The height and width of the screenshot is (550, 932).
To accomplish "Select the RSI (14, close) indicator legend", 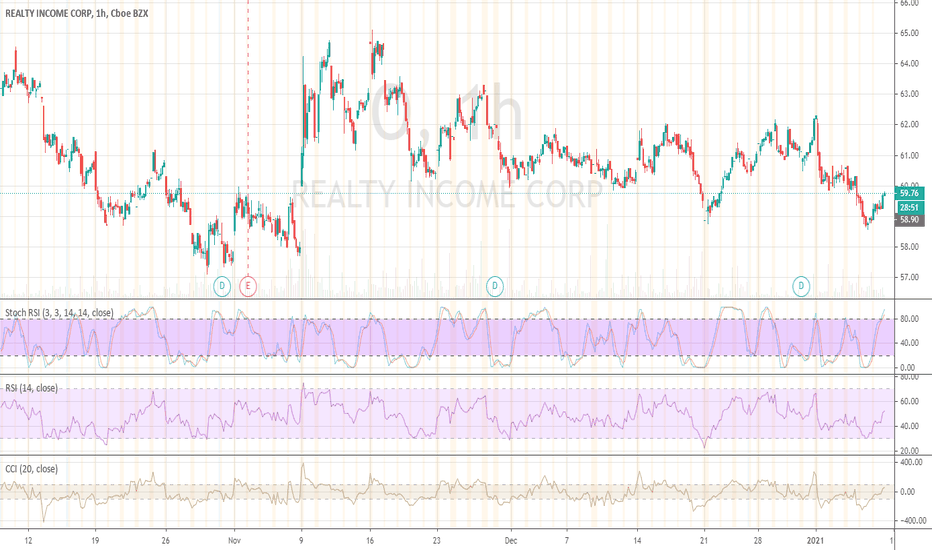I will point(32,388).
